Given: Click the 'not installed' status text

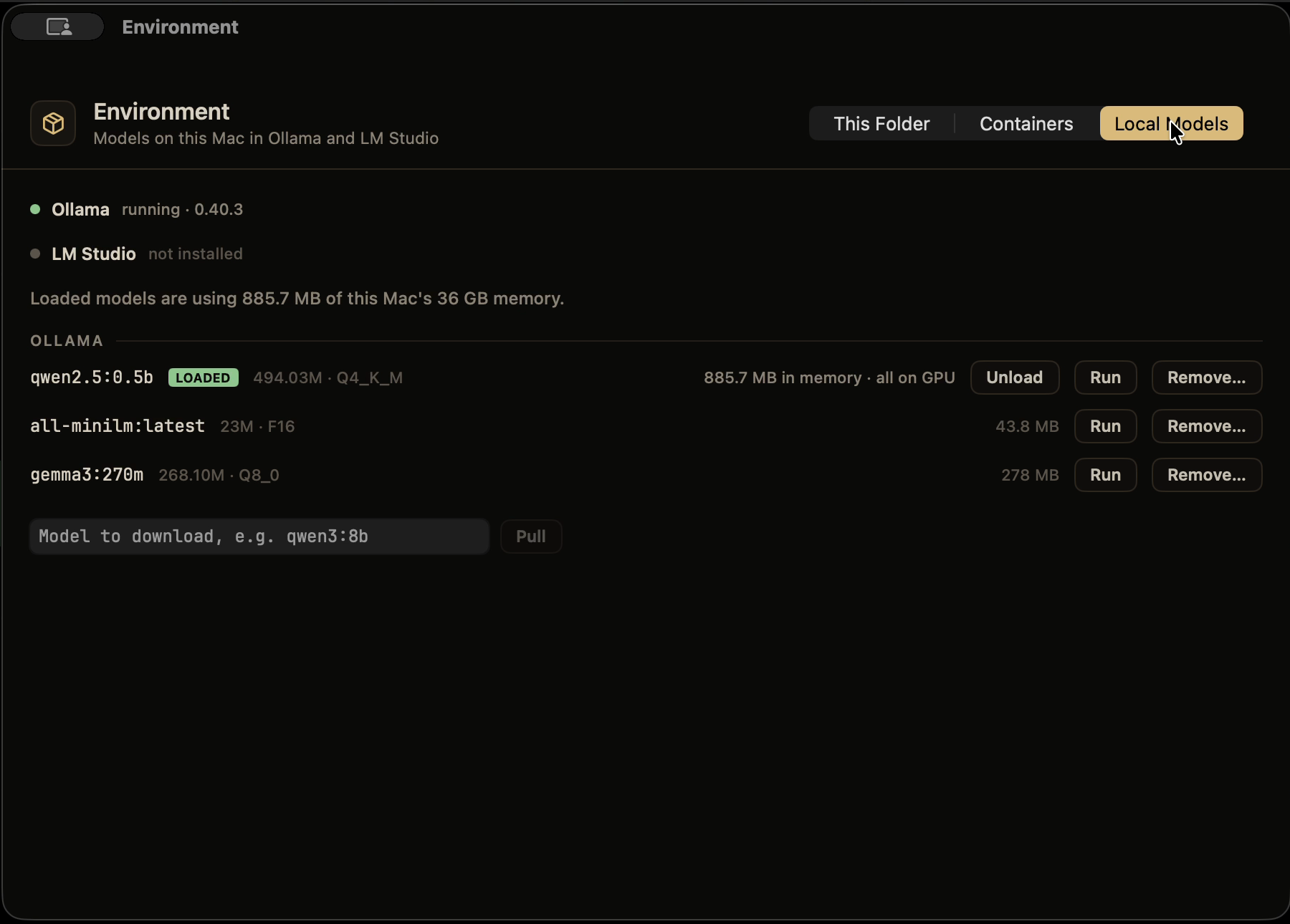Looking at the screenshot, I should (x=196, y=254).
